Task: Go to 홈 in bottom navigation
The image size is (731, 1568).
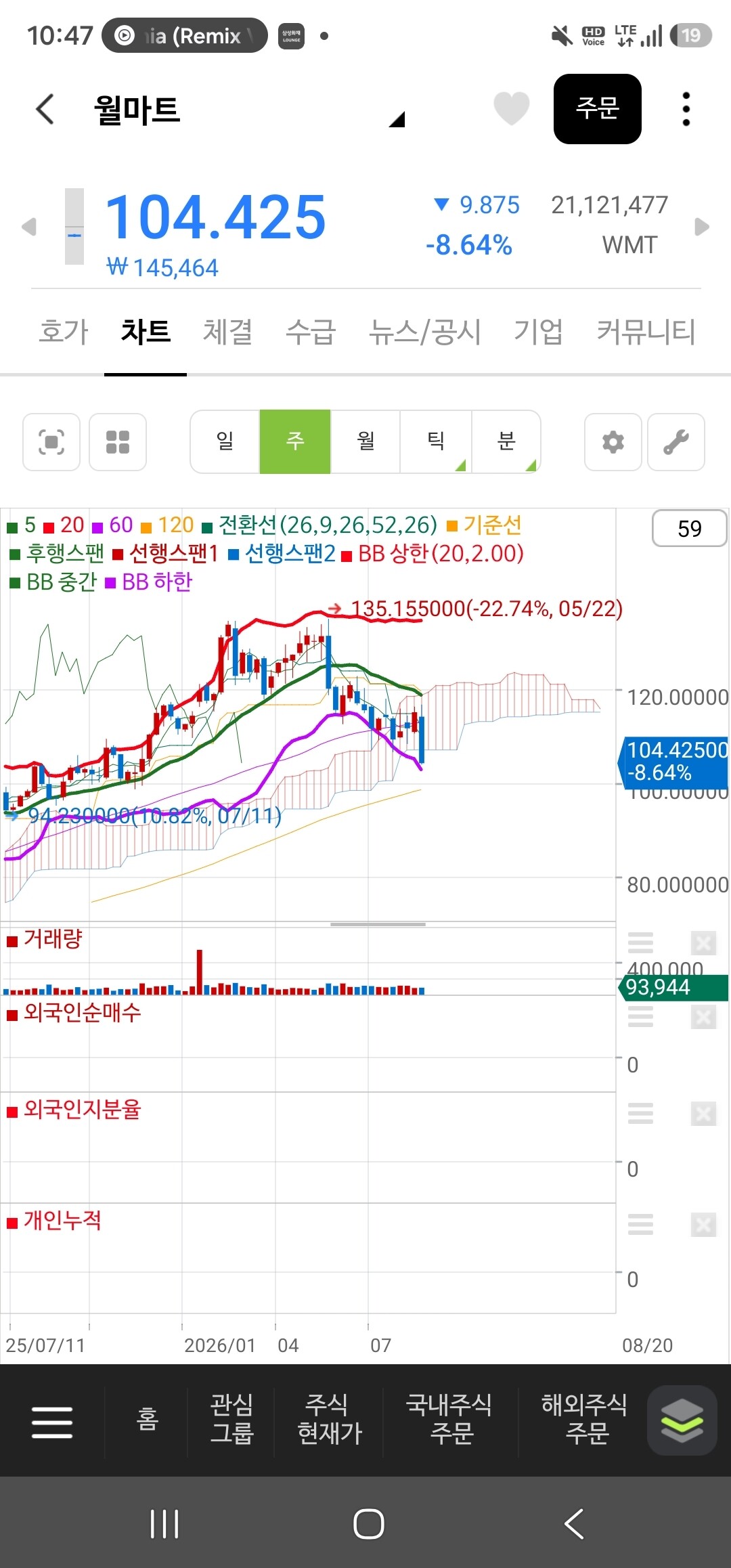Action: [x=147, y=1419]
